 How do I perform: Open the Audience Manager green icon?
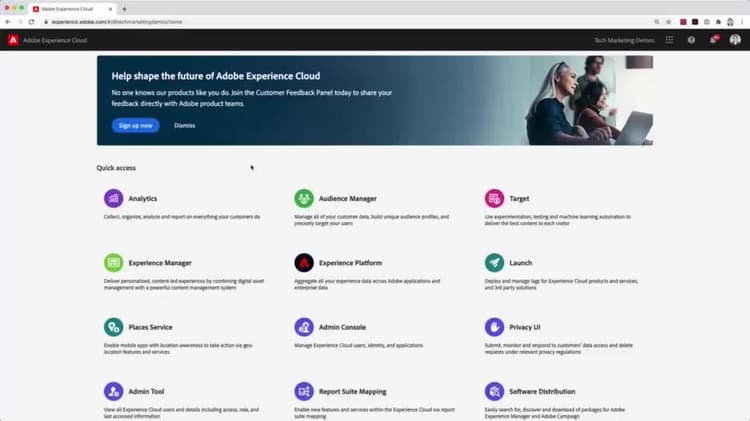(x=304, y=198)
